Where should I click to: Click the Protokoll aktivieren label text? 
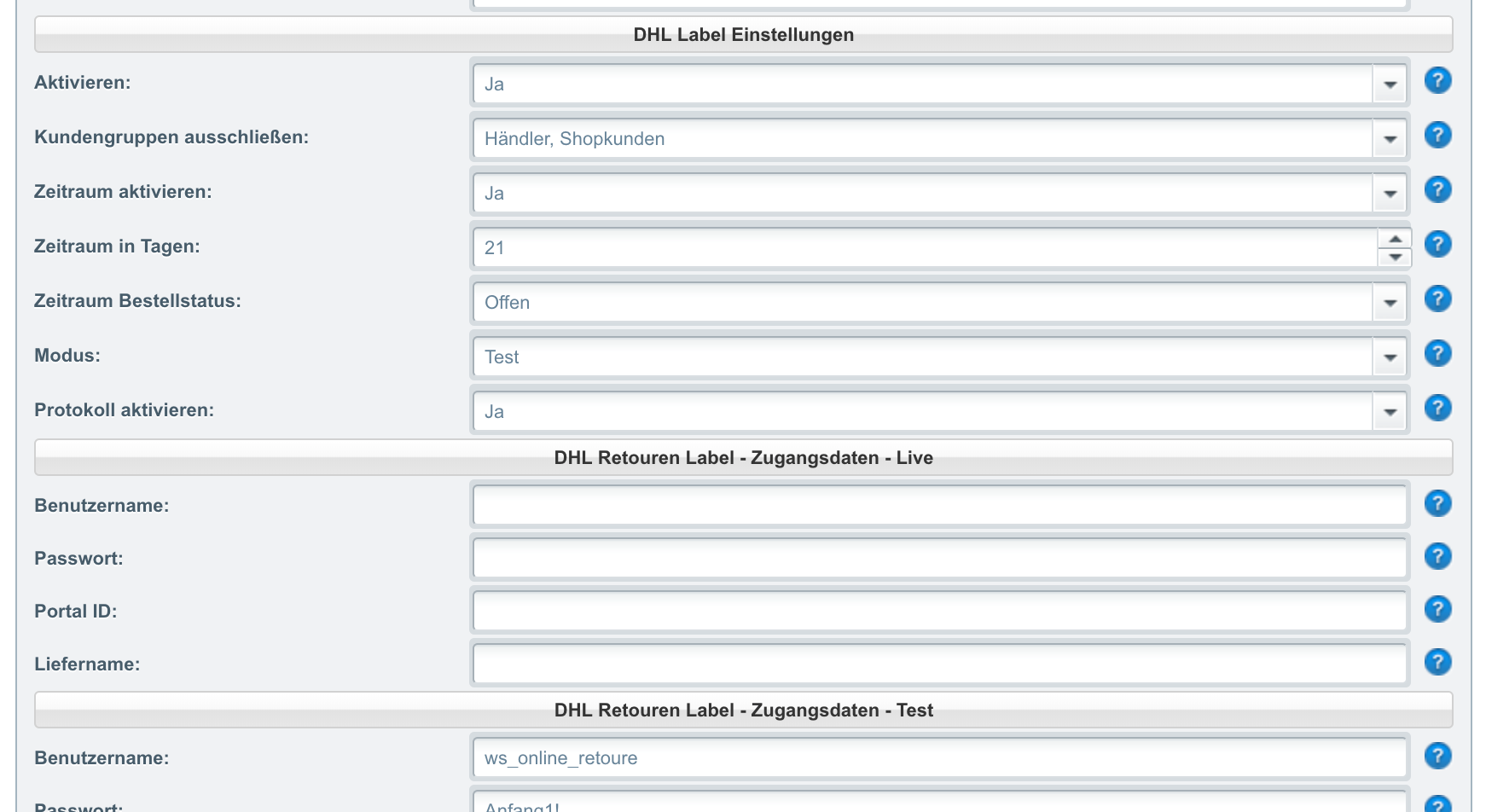[x=124, y=410]
